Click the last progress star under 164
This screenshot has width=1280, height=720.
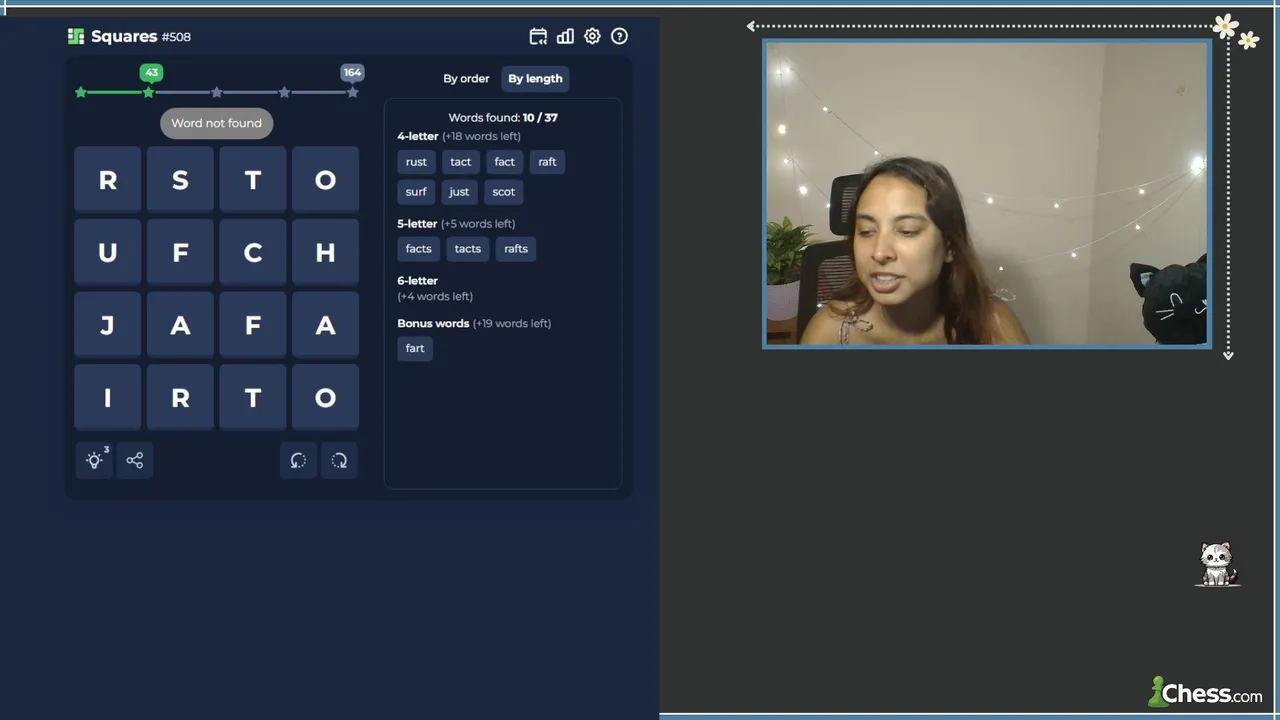coord(353,92)
